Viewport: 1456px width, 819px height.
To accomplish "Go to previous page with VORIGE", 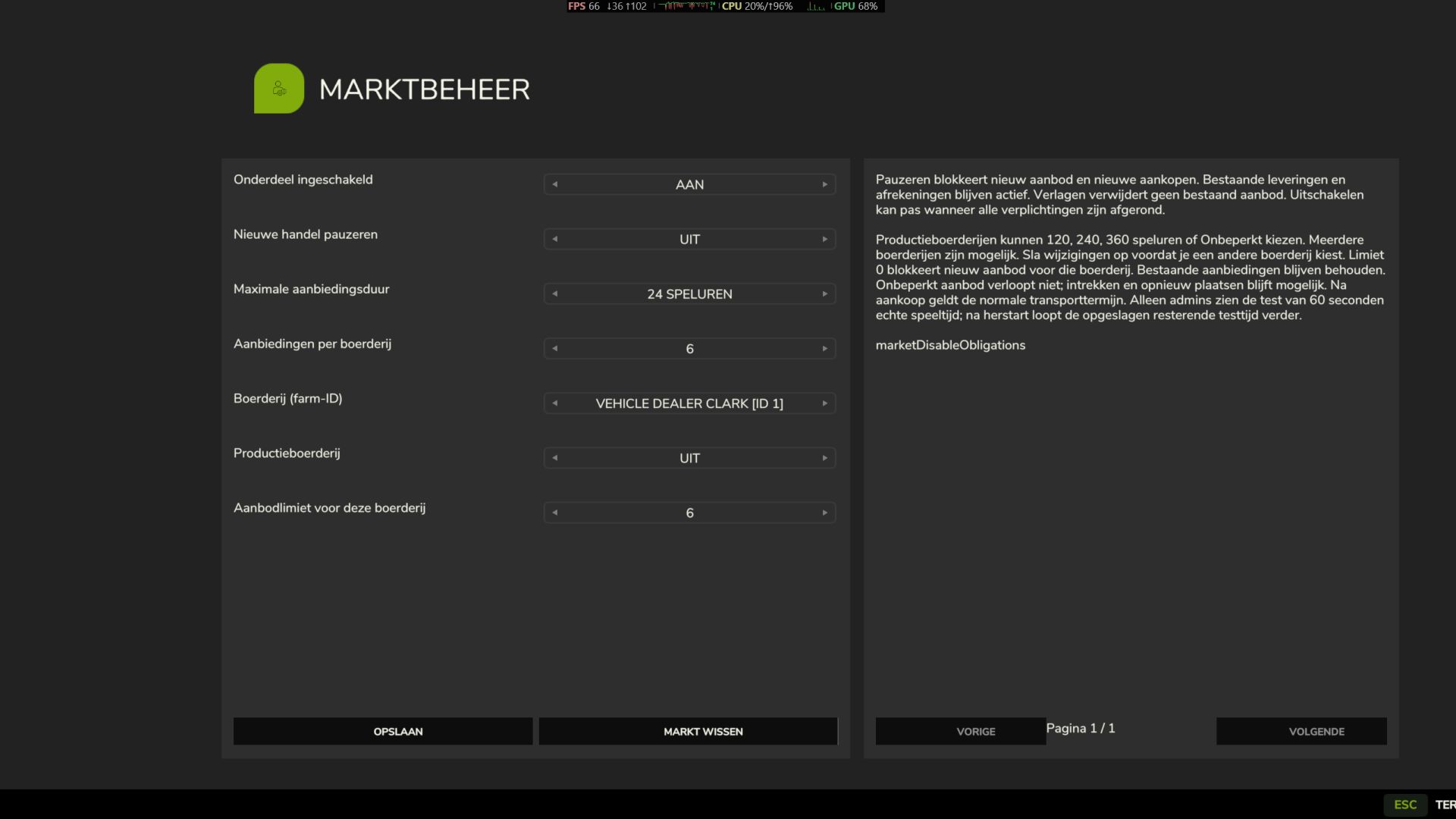I will point(961,731).
